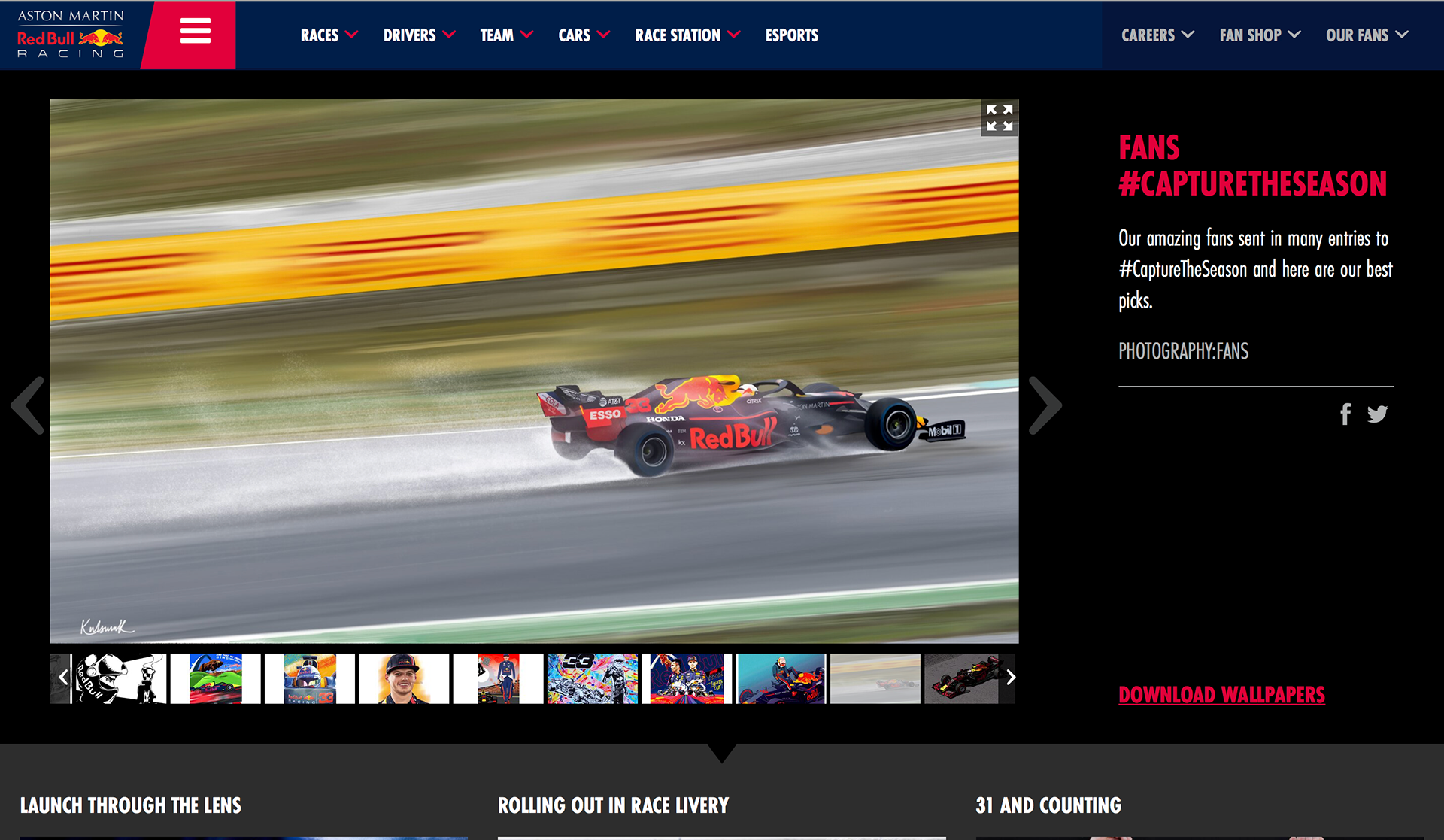
Task: Share the gallery on Facebook
Action: [x=1345, y=414]
